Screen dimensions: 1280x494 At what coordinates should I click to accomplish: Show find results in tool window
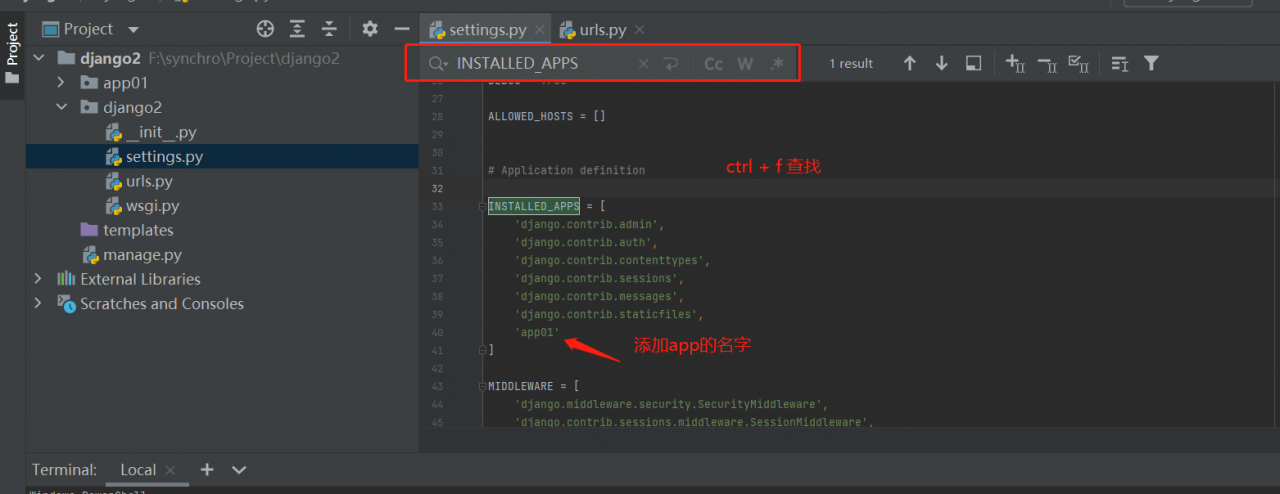[x=973, y=63]
